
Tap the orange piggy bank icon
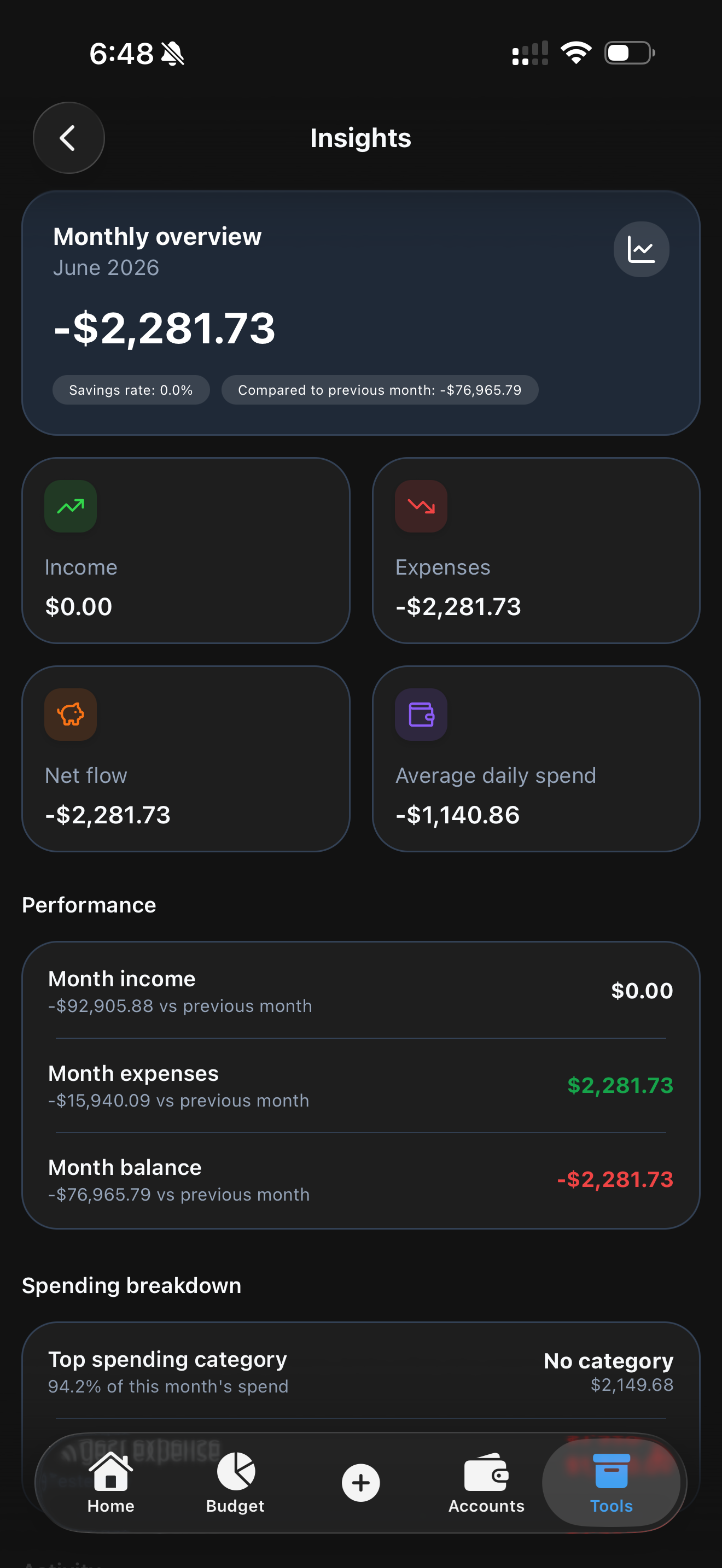(x=71, y=715)
